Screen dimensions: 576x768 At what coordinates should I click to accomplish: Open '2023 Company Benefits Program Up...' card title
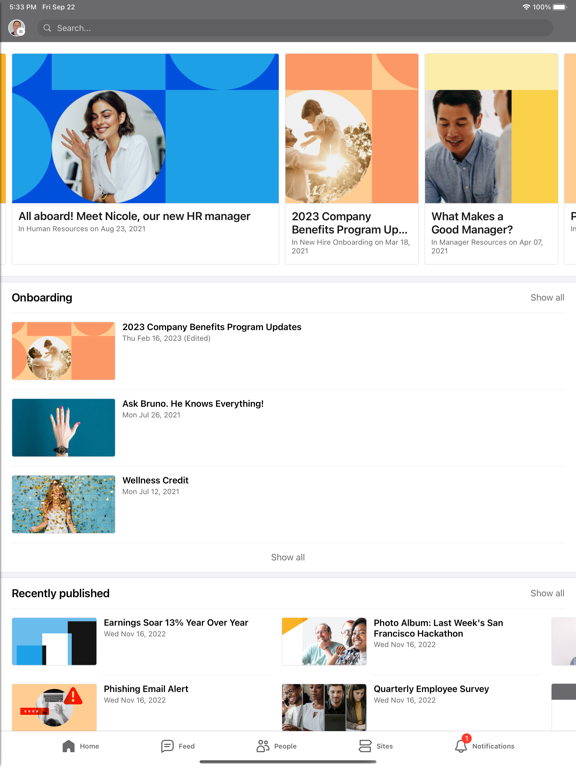click(350, 223)
